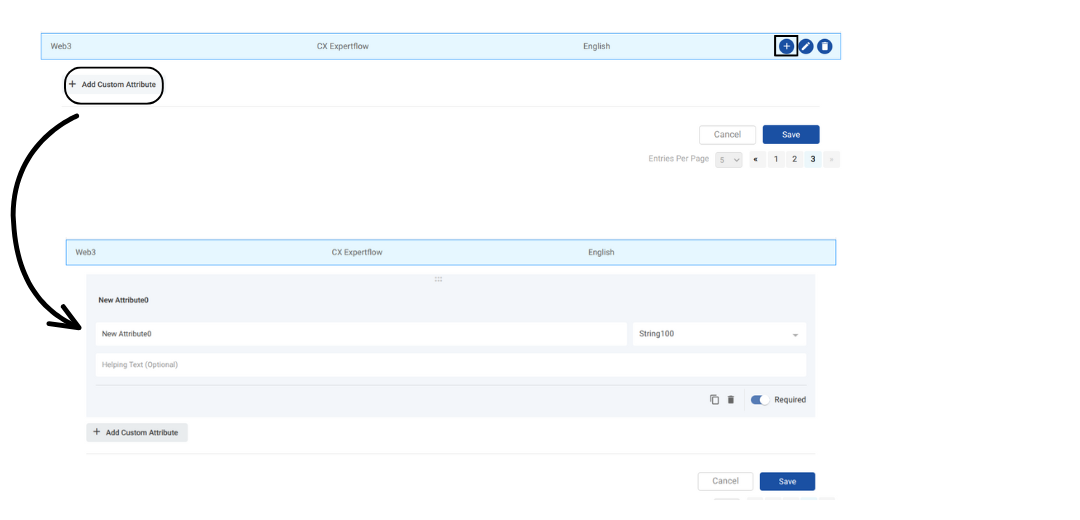Viewport: 1080px width, 520px height.
Task: Click the trash icon on top Web3 row
Action: coord(825,46)
